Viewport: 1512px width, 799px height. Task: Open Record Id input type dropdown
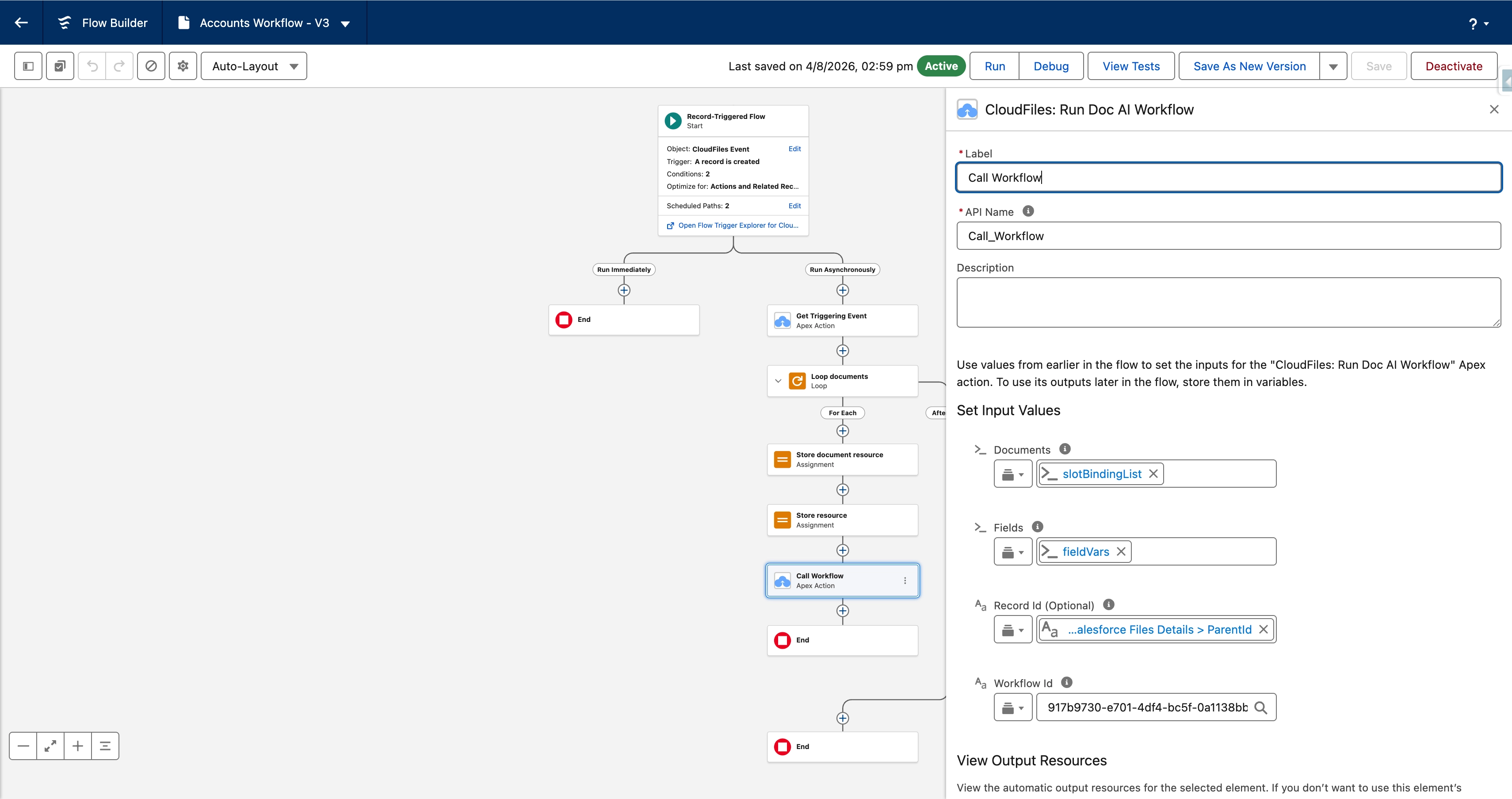pos(1012,629)
